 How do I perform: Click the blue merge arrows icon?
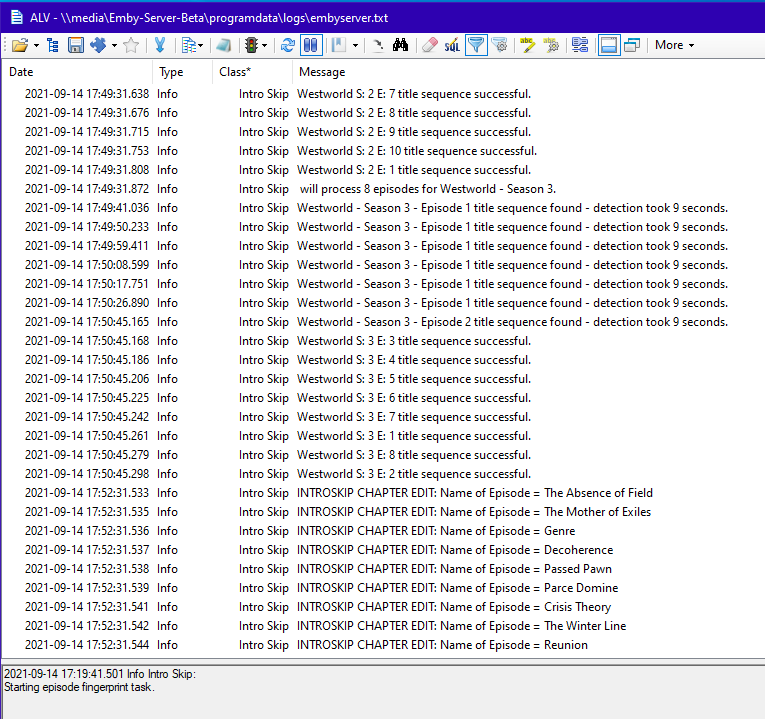[x=160, y=45]
